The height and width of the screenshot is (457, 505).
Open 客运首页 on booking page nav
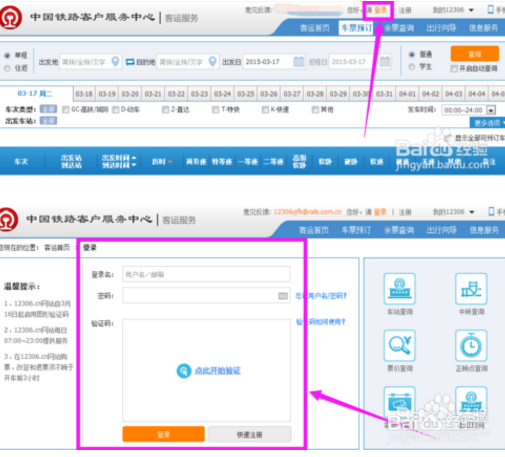click(315, 28)
